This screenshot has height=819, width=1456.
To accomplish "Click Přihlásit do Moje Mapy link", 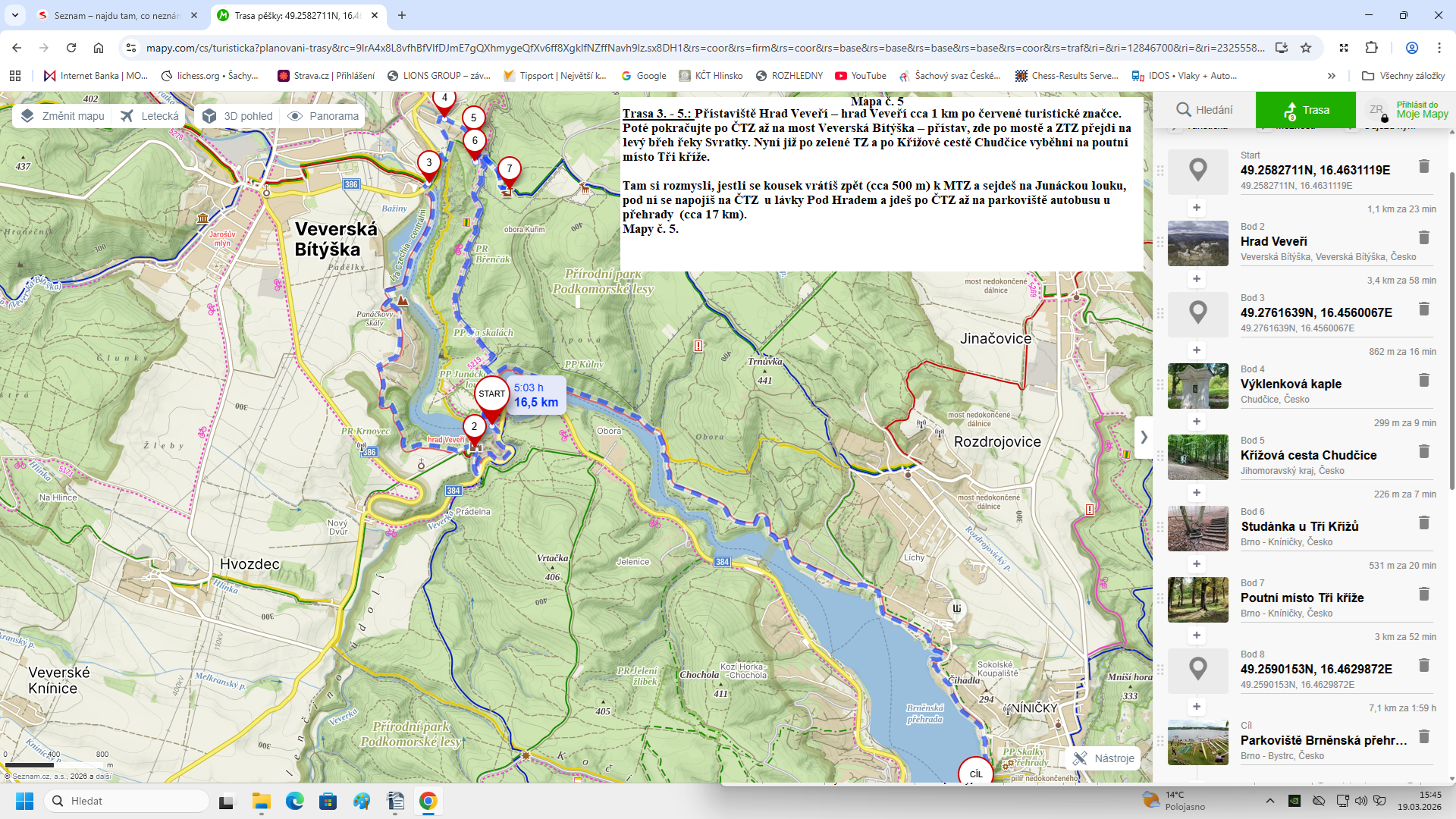I will pos(1422,110).
